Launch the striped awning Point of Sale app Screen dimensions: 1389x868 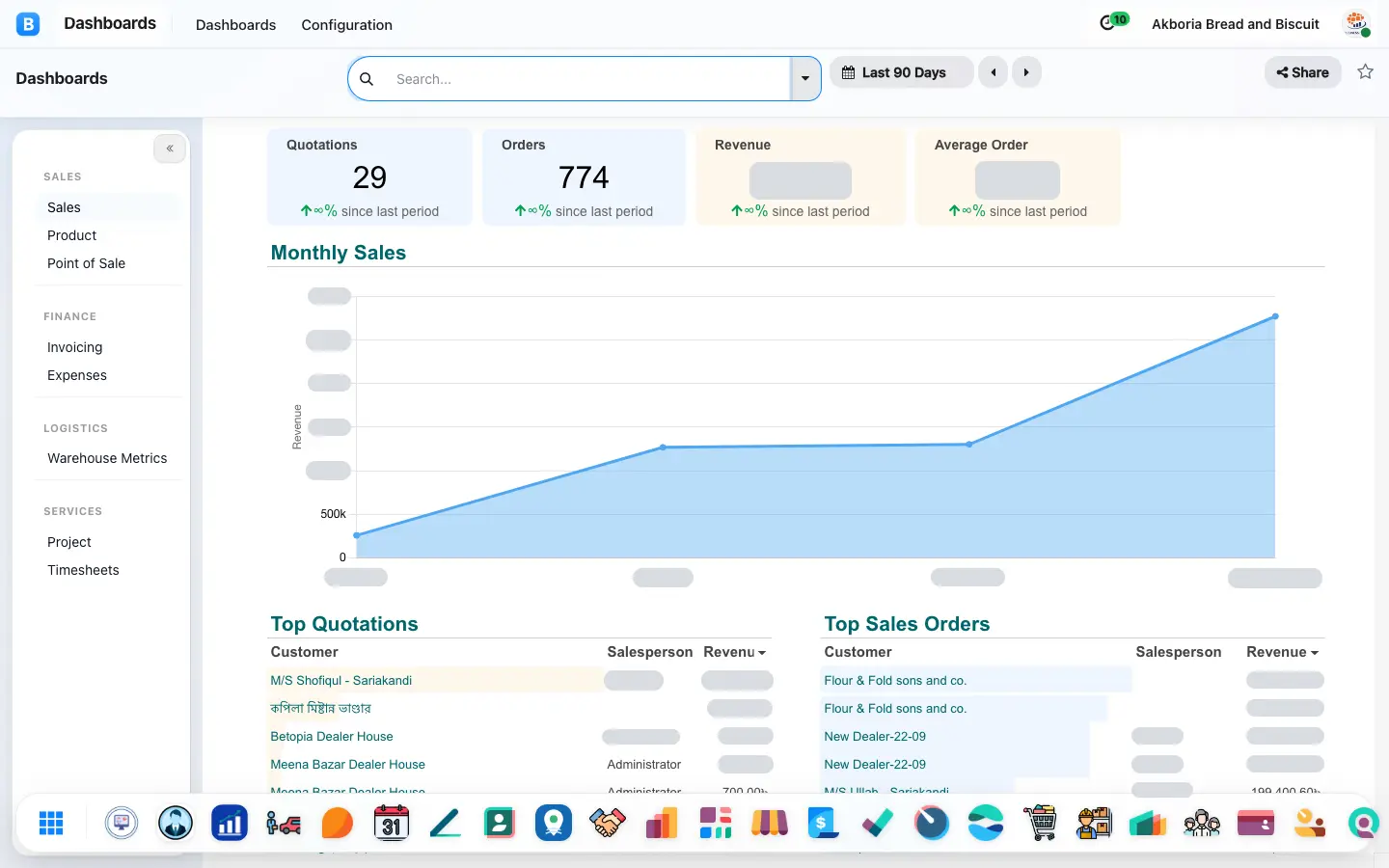tap(770, 823)
